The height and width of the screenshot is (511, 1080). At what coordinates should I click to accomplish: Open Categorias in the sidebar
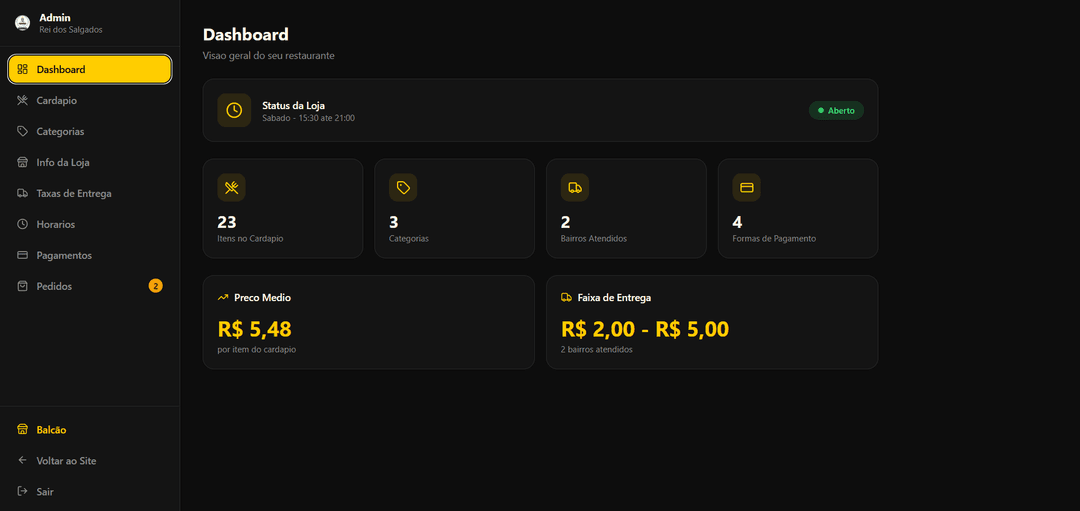pos(60,131)
